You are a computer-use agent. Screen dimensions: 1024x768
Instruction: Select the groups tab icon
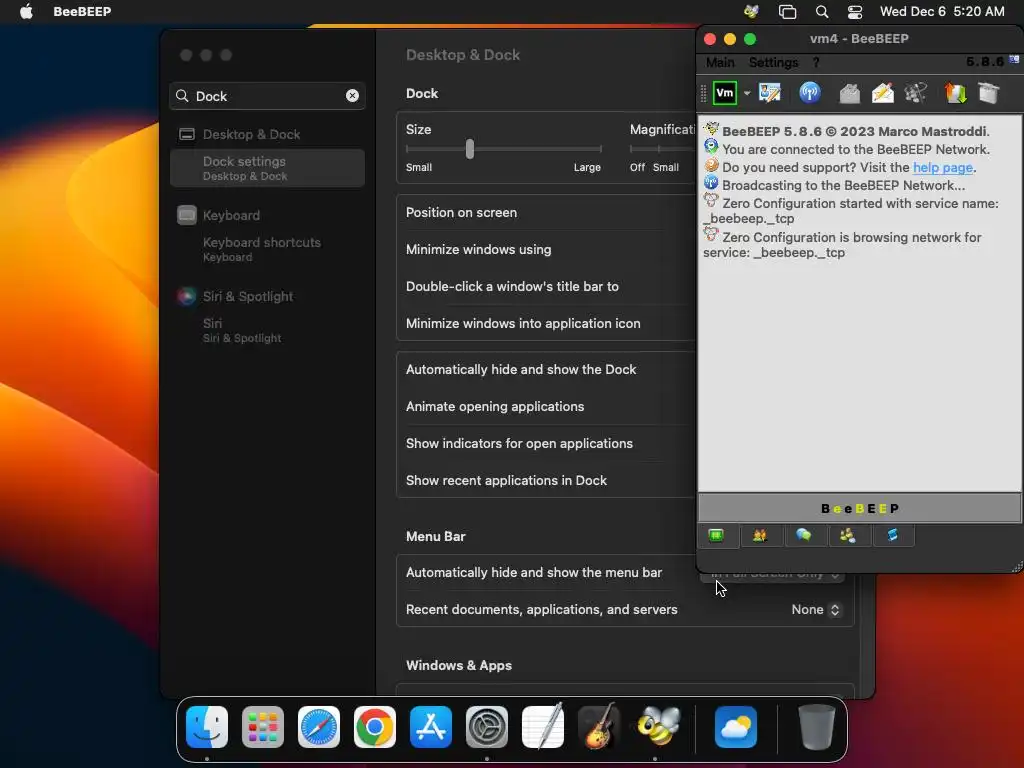848,536
